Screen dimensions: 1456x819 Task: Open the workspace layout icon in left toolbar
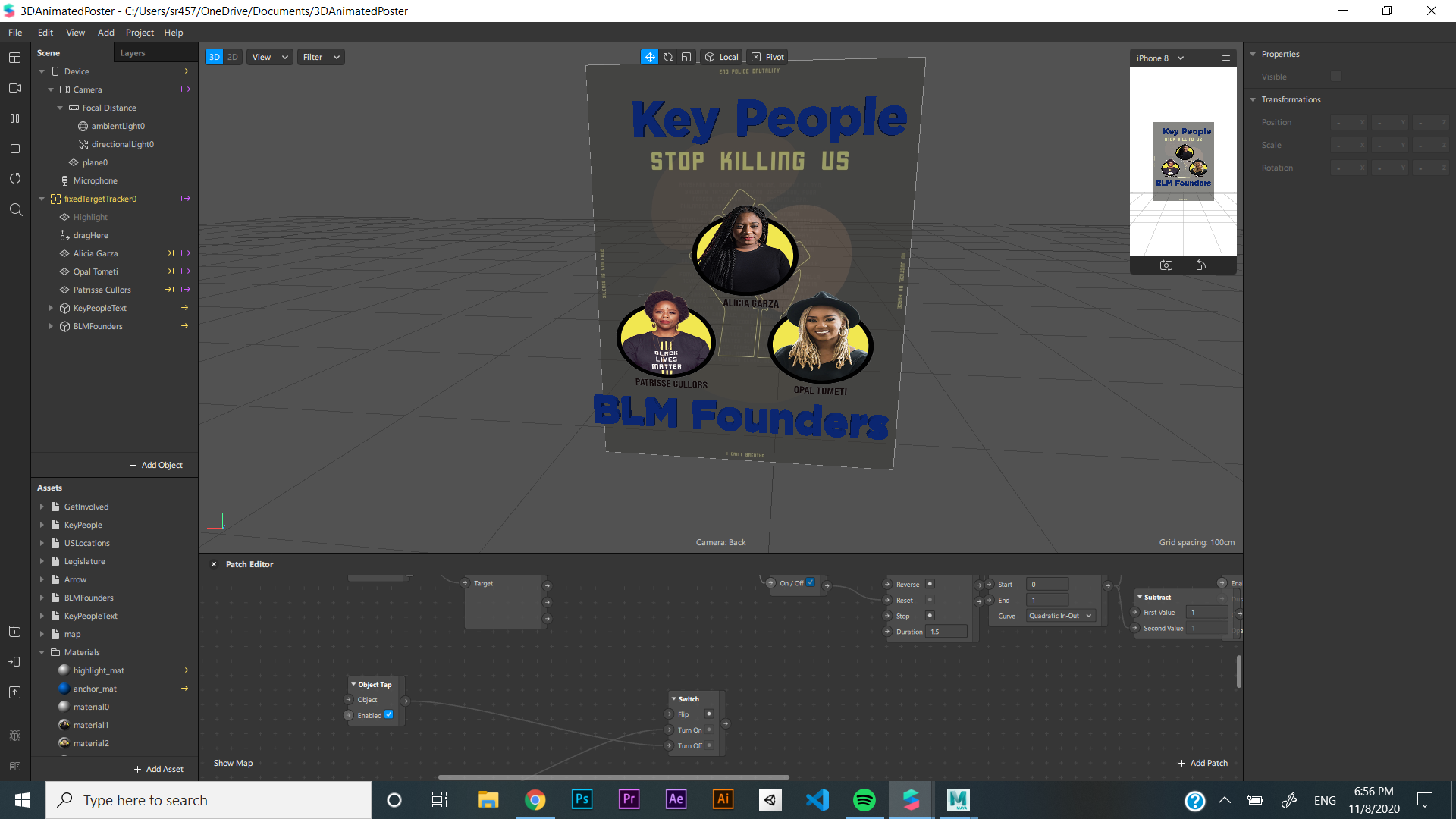pyautogui.click(x=14, y=58)
